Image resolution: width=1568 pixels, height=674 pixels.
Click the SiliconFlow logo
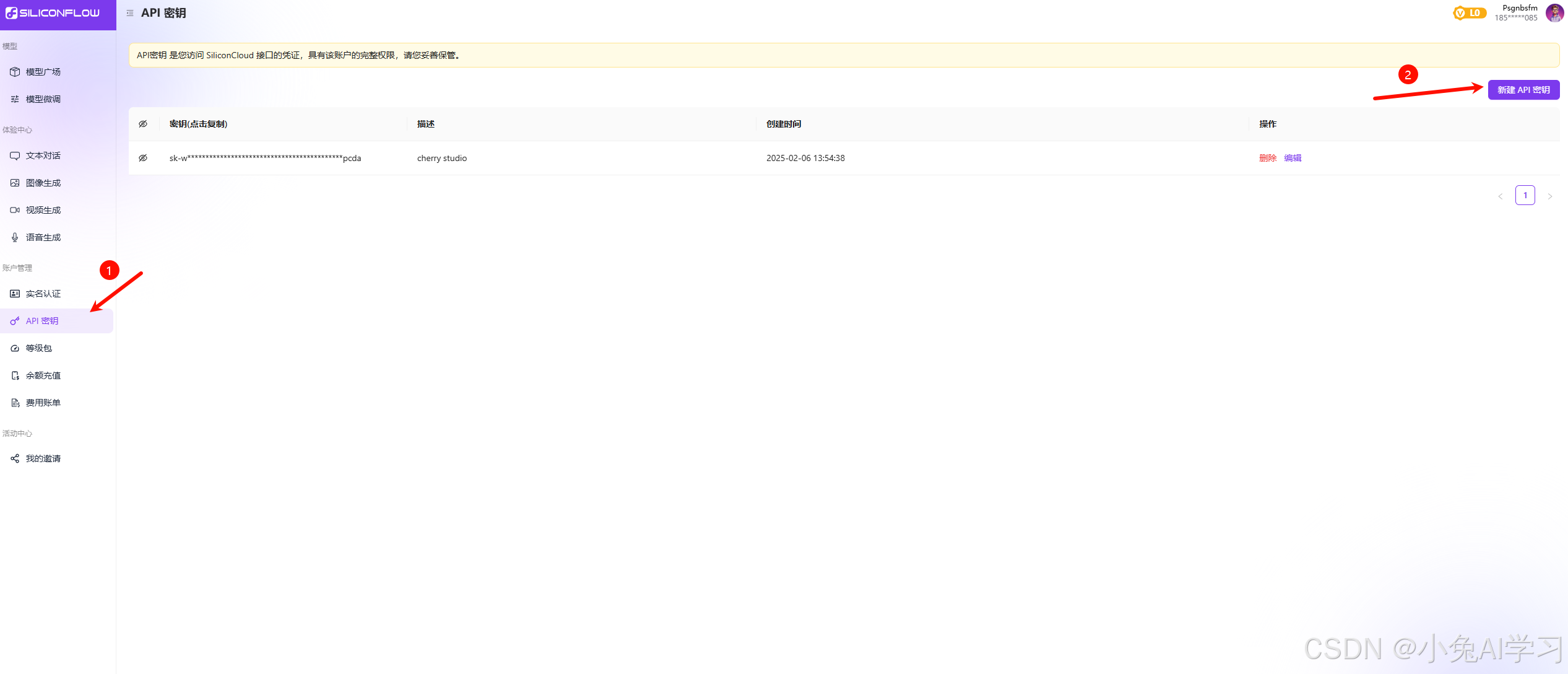coord(53,13)
